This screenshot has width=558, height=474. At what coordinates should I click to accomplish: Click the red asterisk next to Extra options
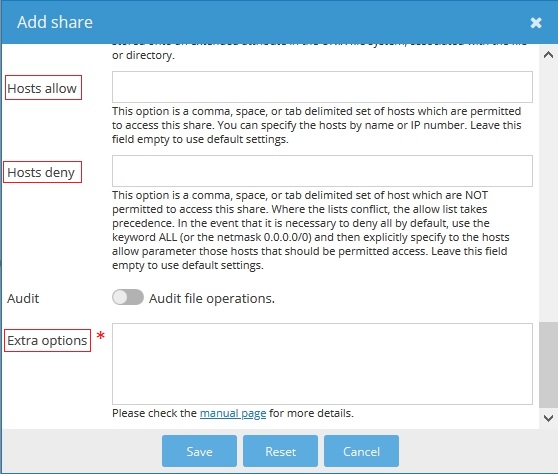pyautogui.click(x=101, y=335)
